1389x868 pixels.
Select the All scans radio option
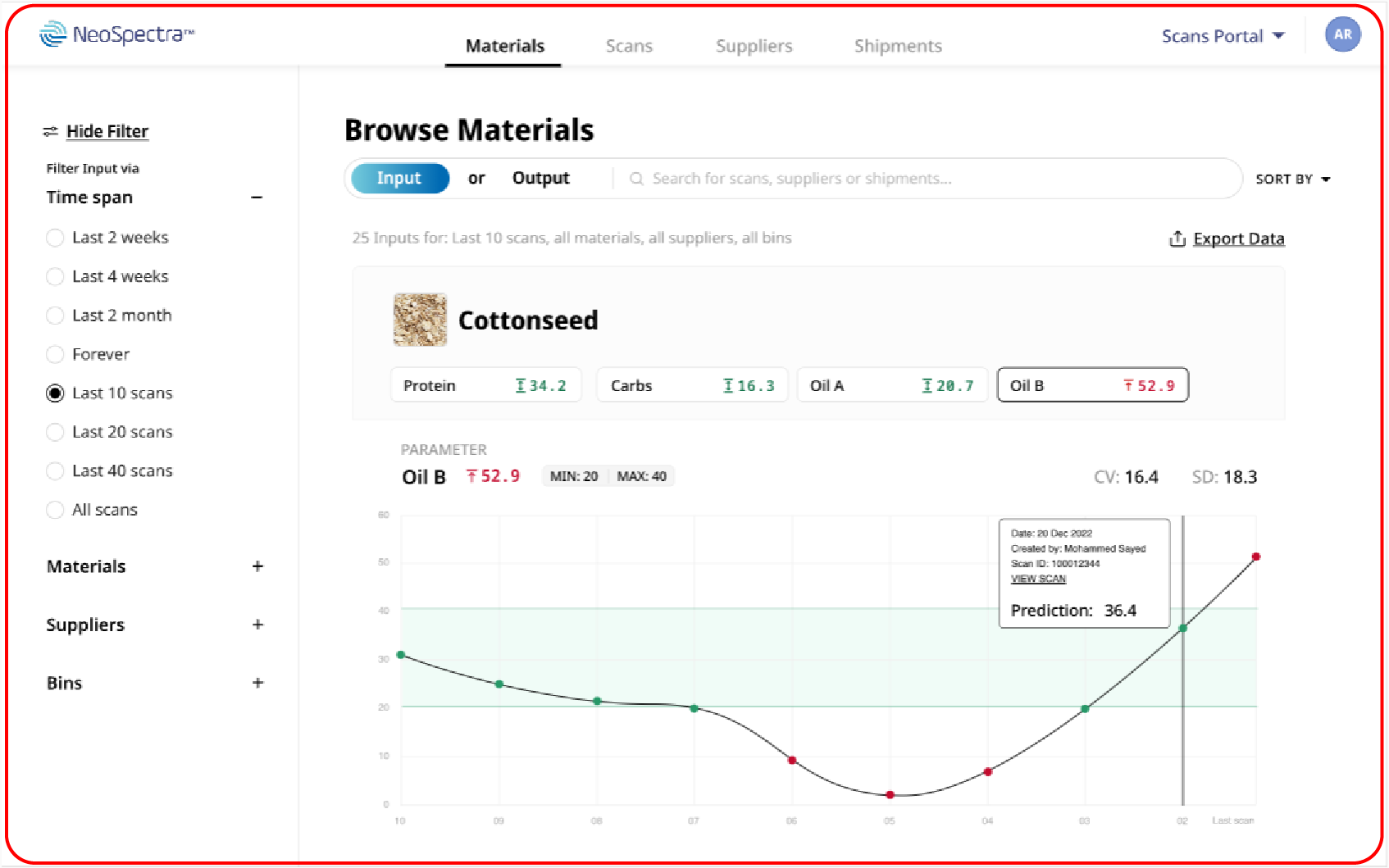[55, 510]
